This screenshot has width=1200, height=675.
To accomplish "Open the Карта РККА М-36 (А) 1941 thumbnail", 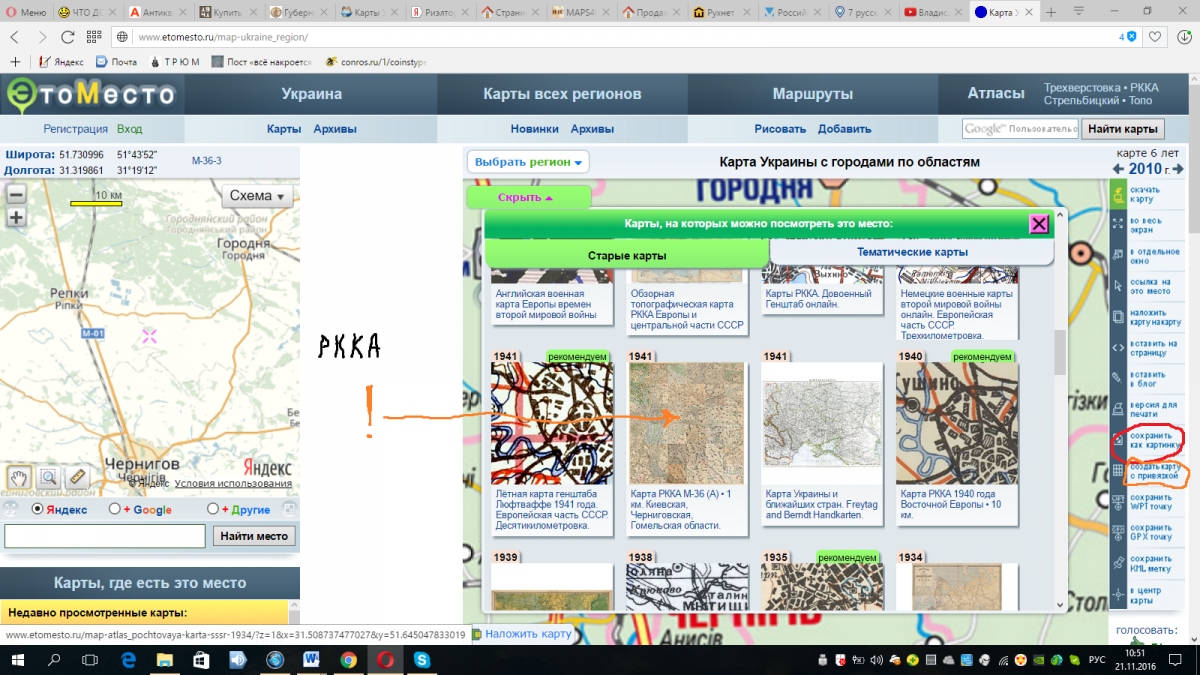I will click(686, 424).
